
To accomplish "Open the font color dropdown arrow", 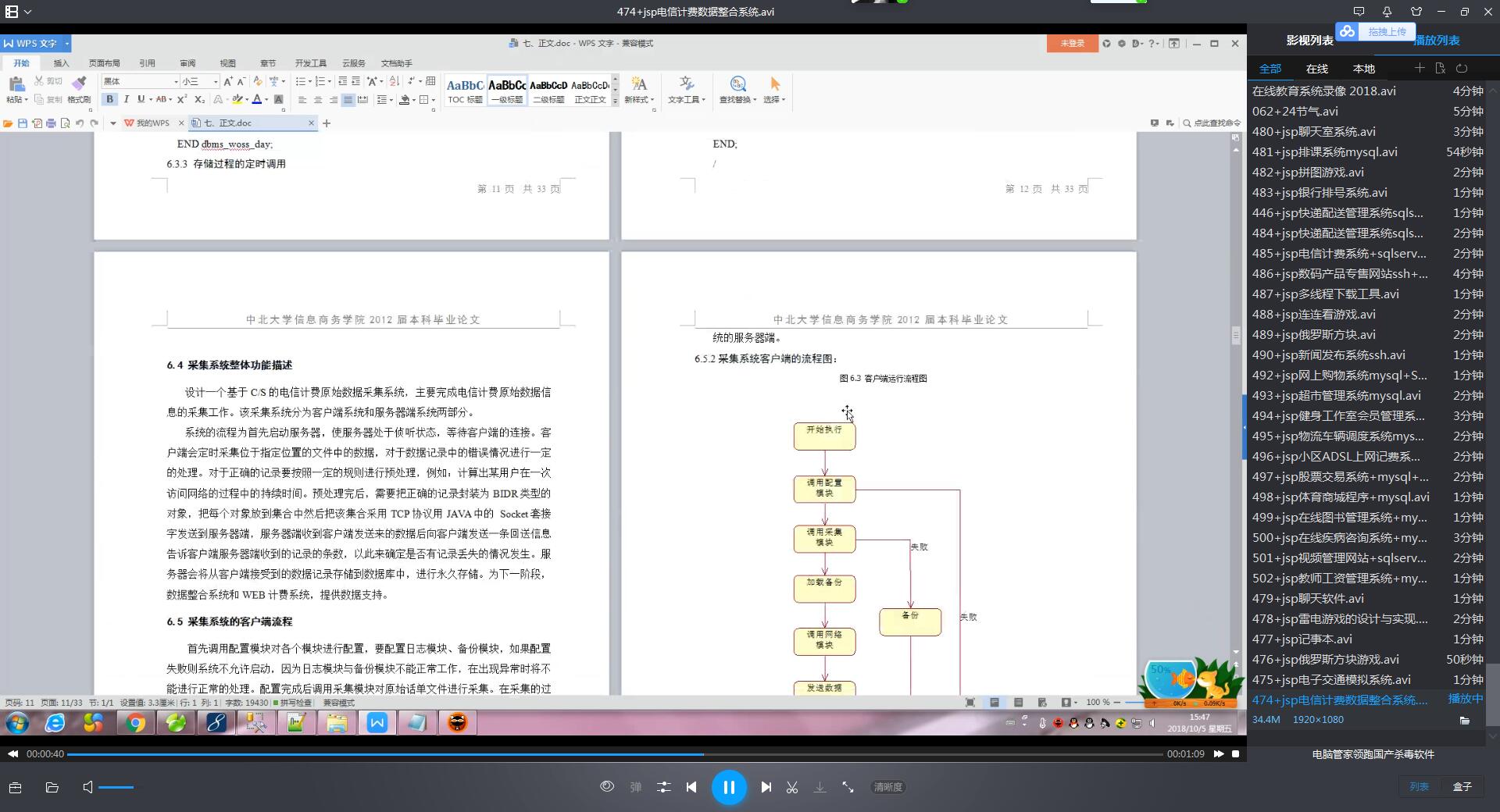I will (266, 100).
